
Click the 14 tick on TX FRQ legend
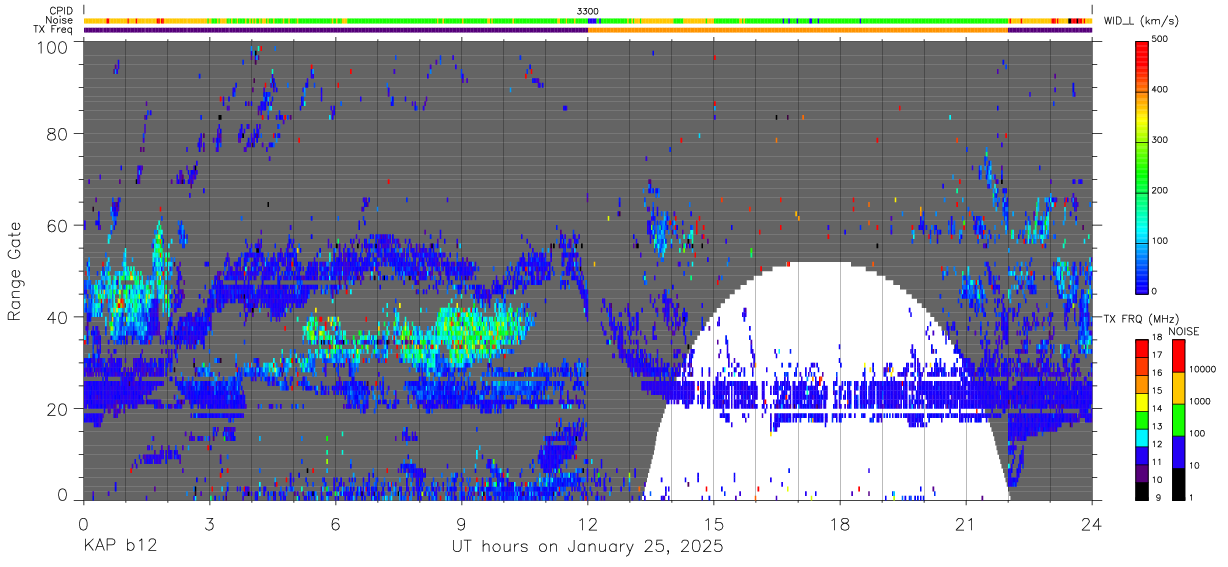[x=1157, y=409]
